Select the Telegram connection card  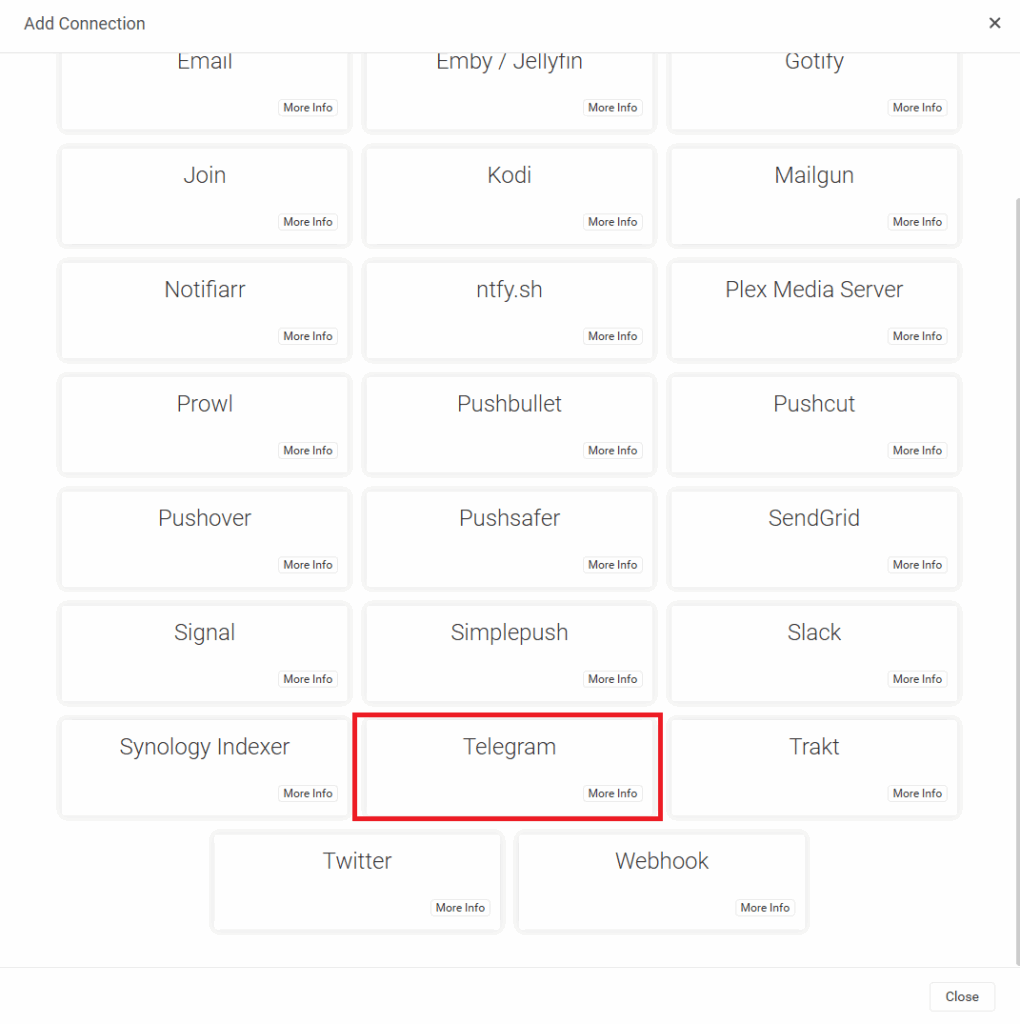click(x=509, y=767)
